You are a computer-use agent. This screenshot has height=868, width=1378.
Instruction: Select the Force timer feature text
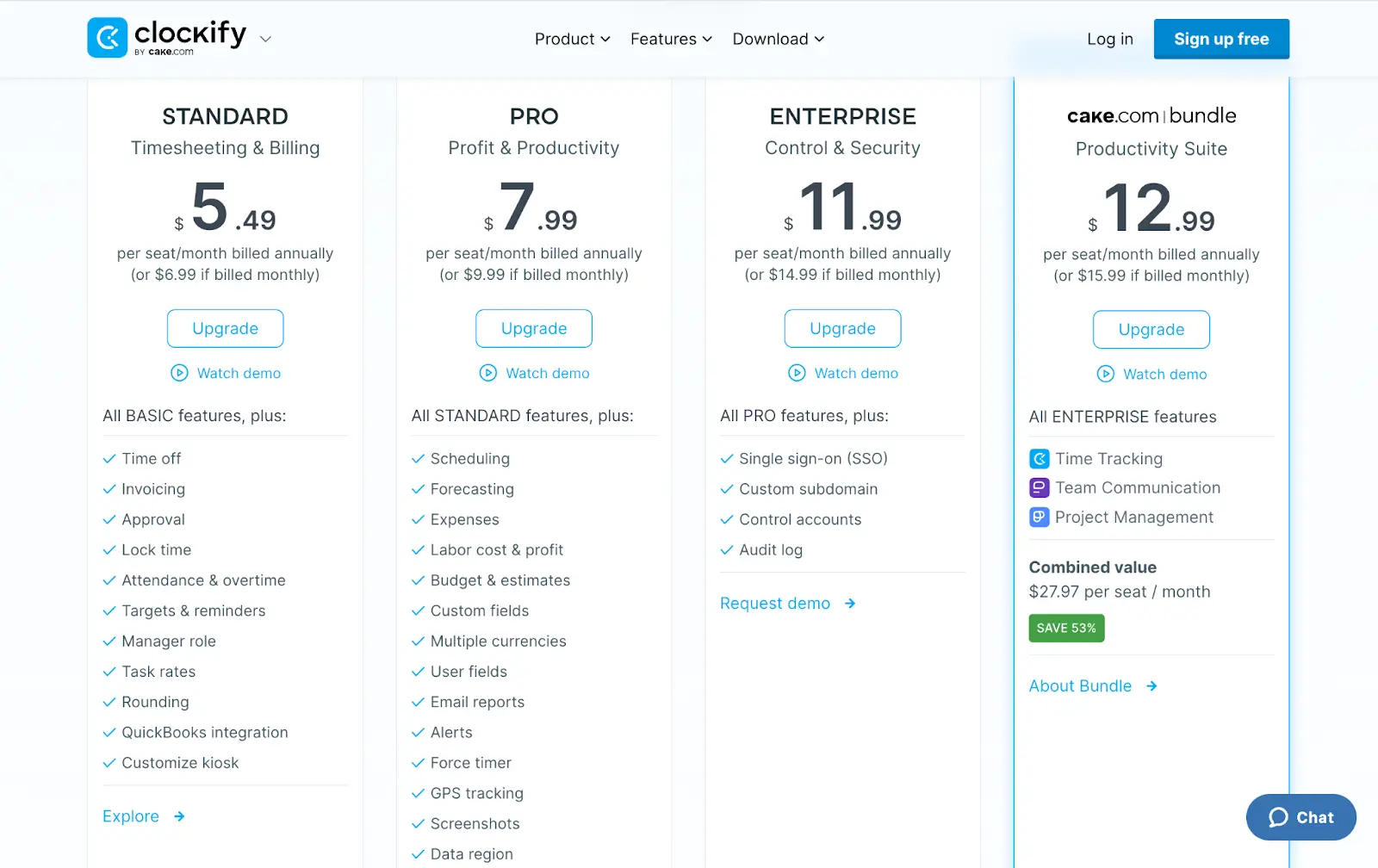471,763
